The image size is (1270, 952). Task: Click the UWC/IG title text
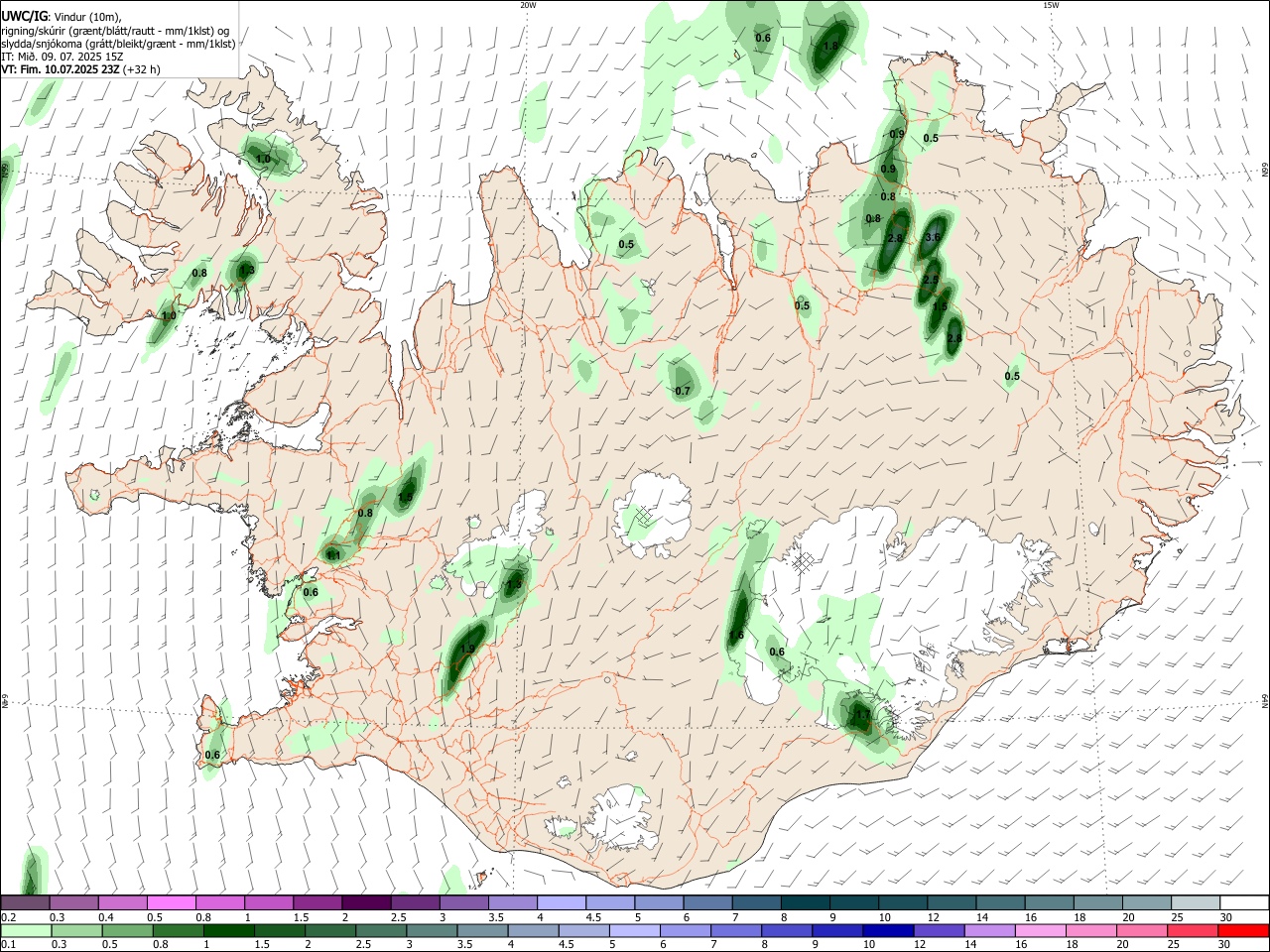(24, 16)
